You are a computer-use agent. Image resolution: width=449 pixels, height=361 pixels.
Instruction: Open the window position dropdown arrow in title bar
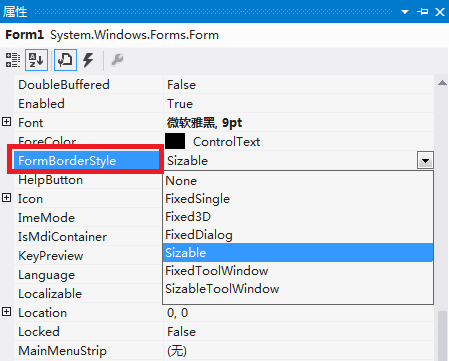pos(405,12)
